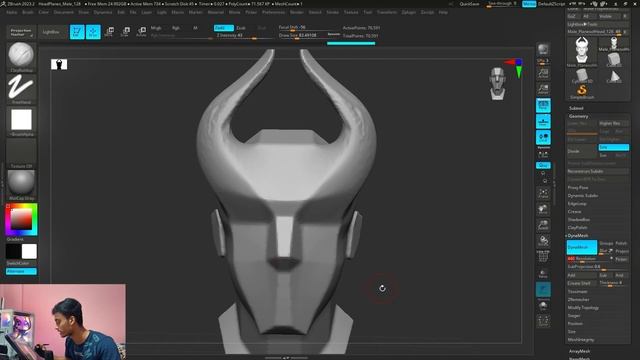
Task: Expand the ShadowBox subsection
Action: click(x=578, y=220)
